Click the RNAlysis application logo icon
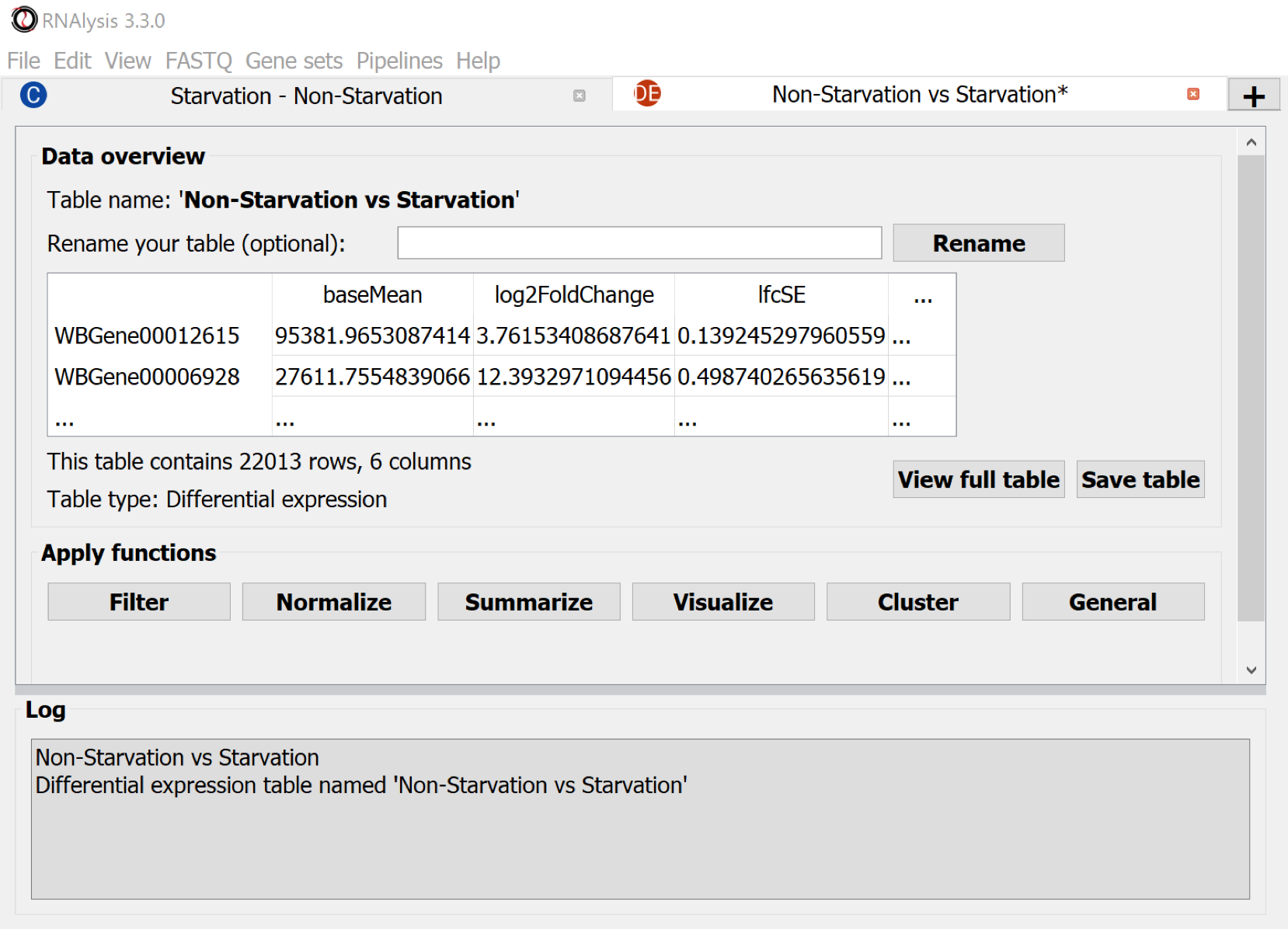Screen dimensions: 1288x929 click(23, 20)
